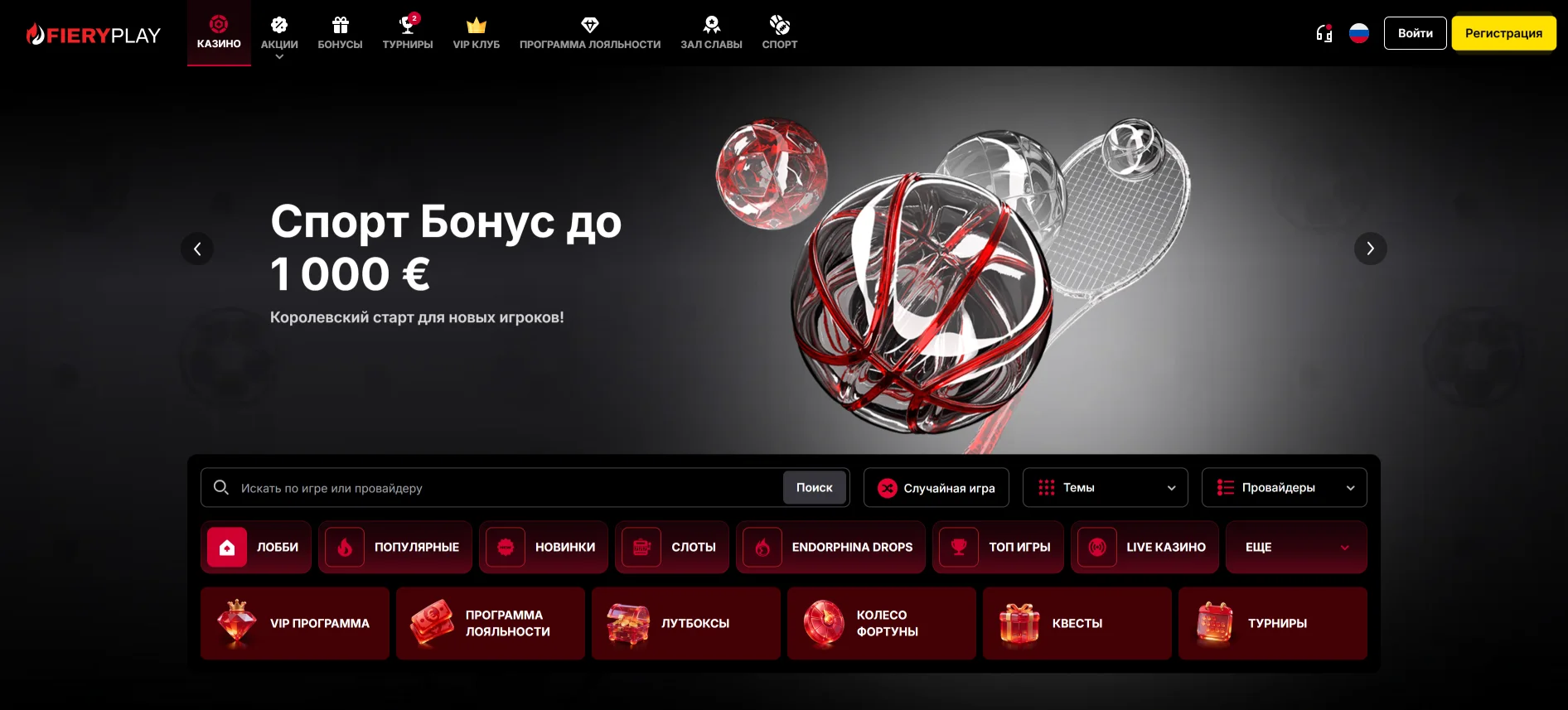This screenshot has height=710, width=1568.
Task: Click the Королевский старт banner subtitle
Action: pyautogui.click(x=417, y=317)
